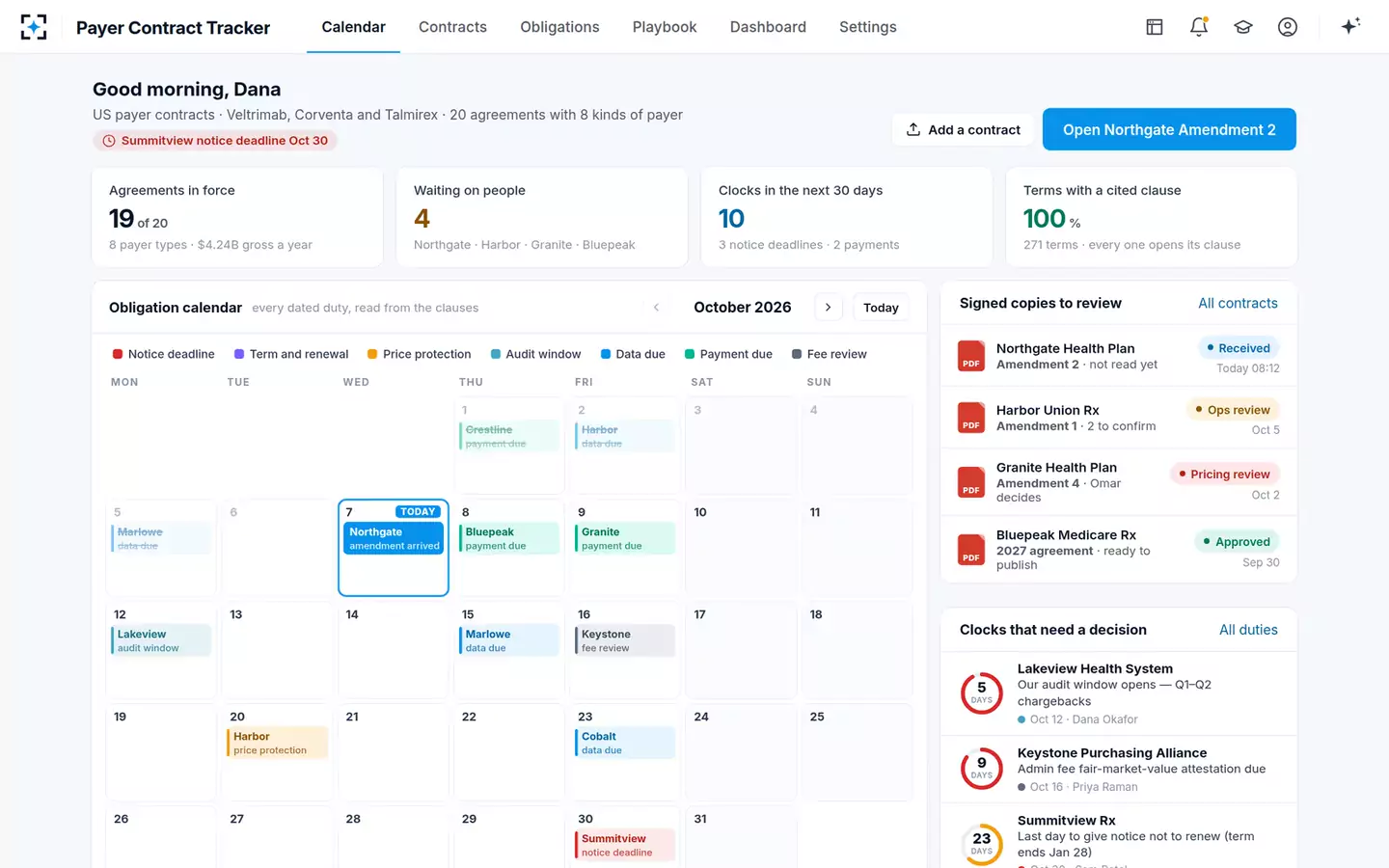
Task: Click the Keystone 9 days countdown ring
Action: 982,768
